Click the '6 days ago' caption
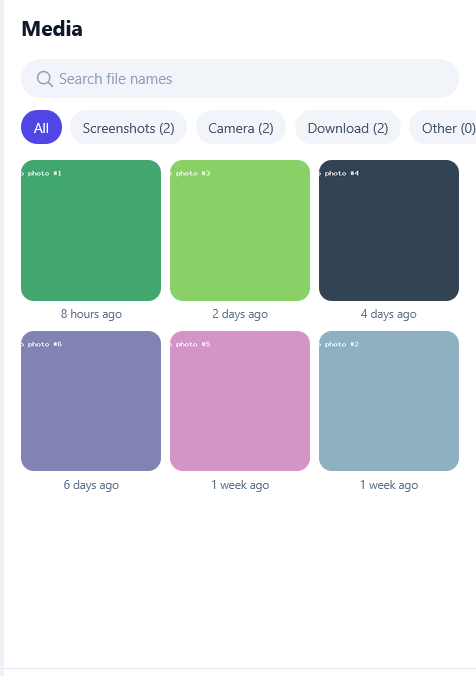Screen dimensions: 476x676 click(91, 485)
